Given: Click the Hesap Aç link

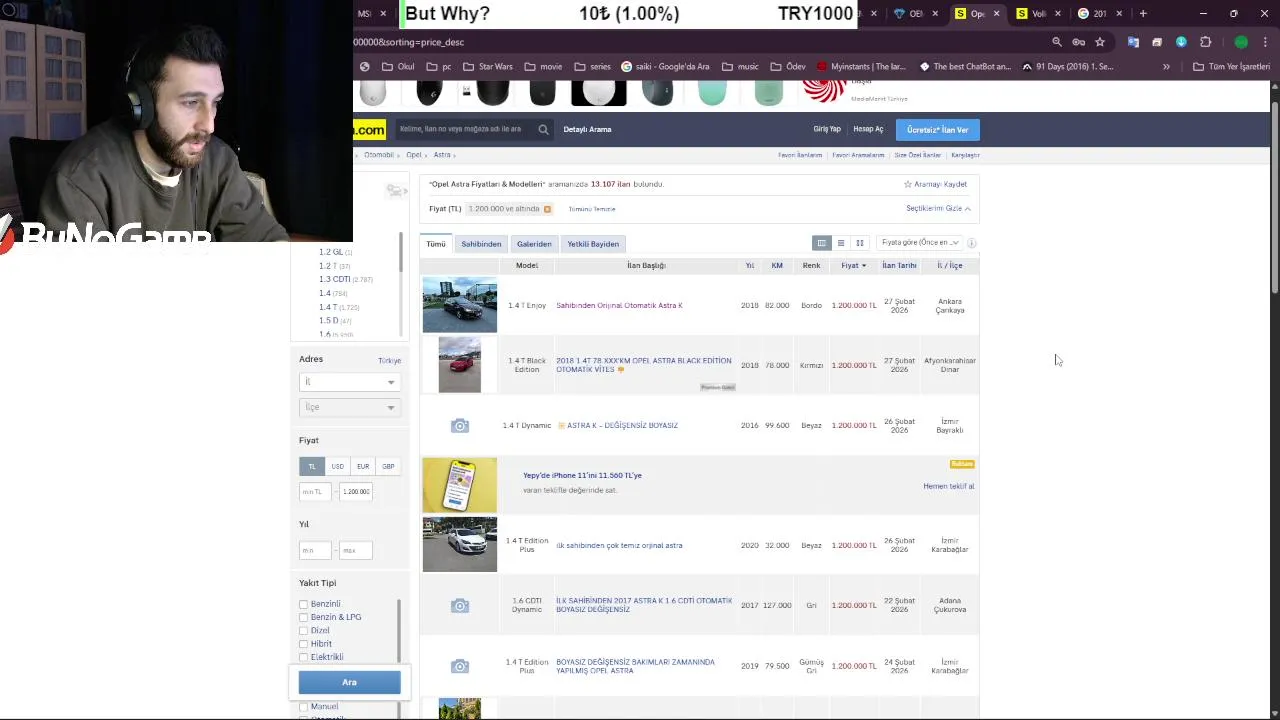Looking at the screenshot, I should point(868,129).
